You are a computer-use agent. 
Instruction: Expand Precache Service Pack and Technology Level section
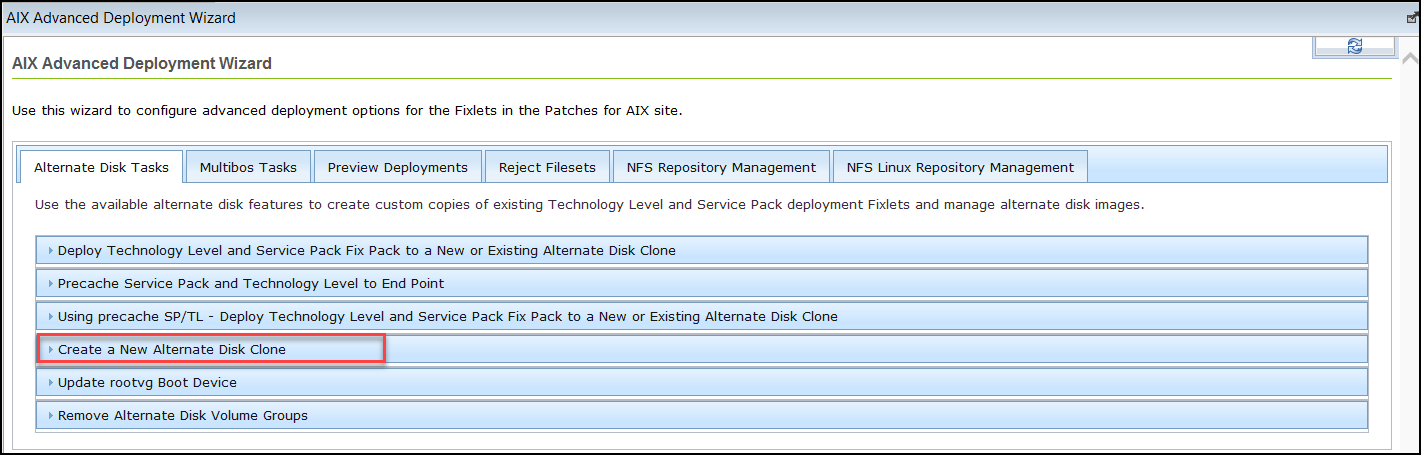(x=702, y=283)
